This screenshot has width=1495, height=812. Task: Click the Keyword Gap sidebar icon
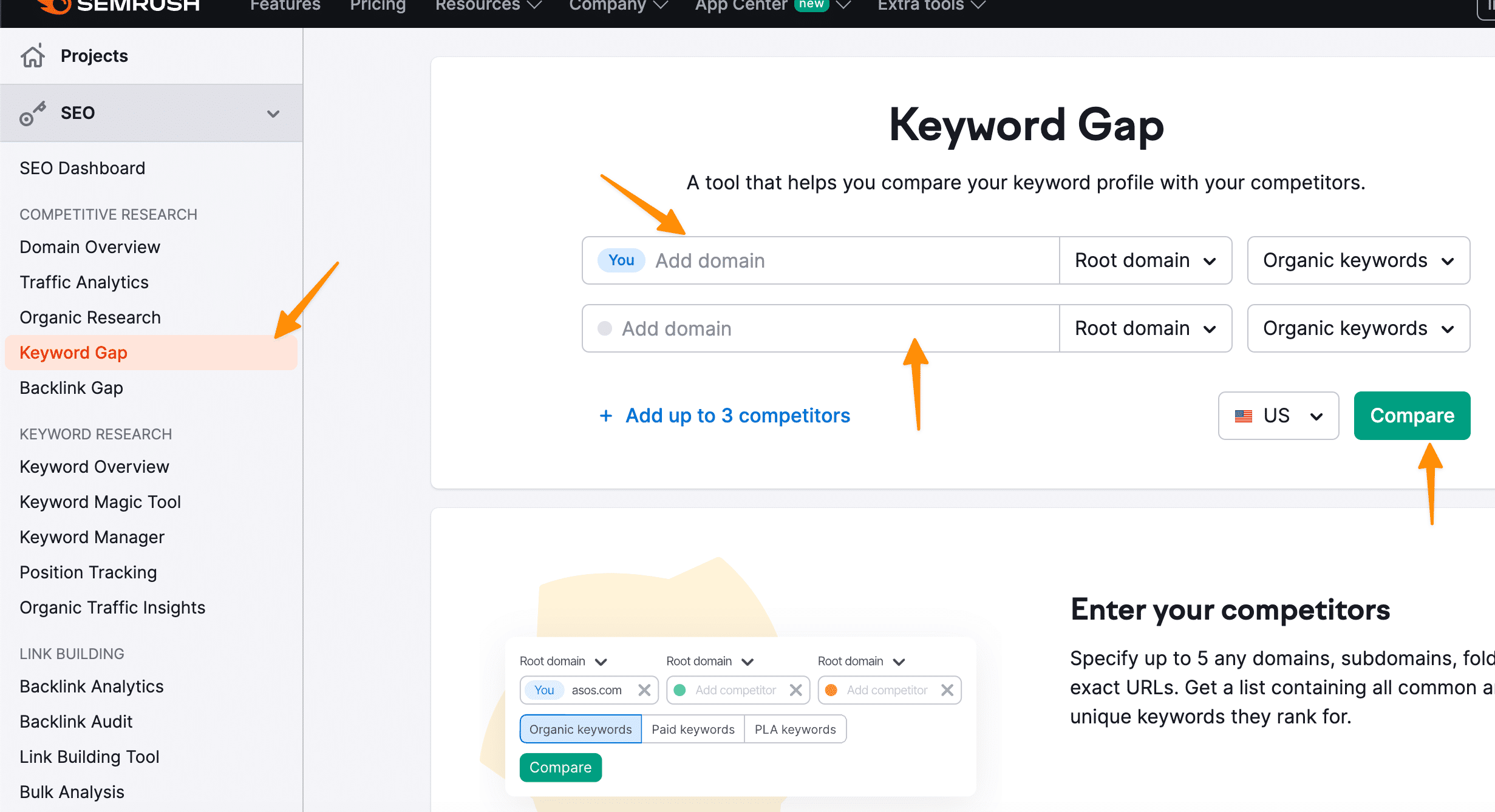click(76, 352)
